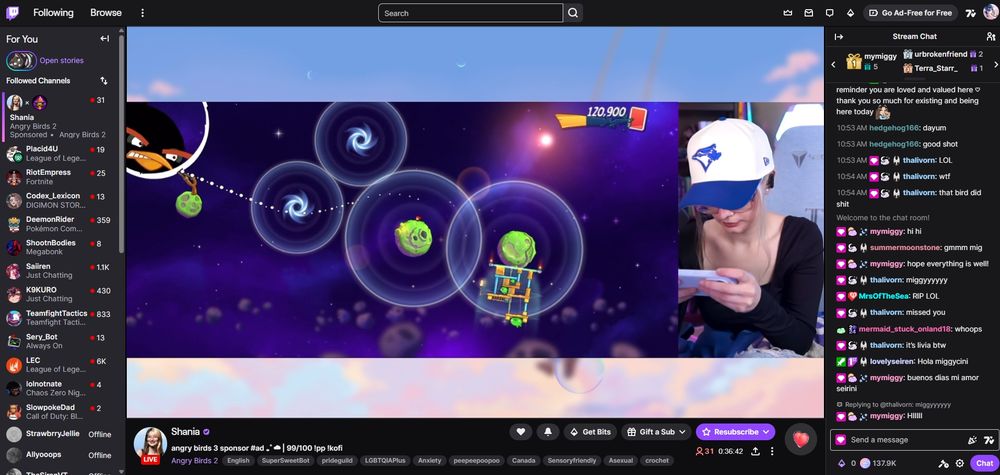Open SlowpokeDad channel in sidebar
Viewport: 1000px width, 475px height.
click(60, 412)
